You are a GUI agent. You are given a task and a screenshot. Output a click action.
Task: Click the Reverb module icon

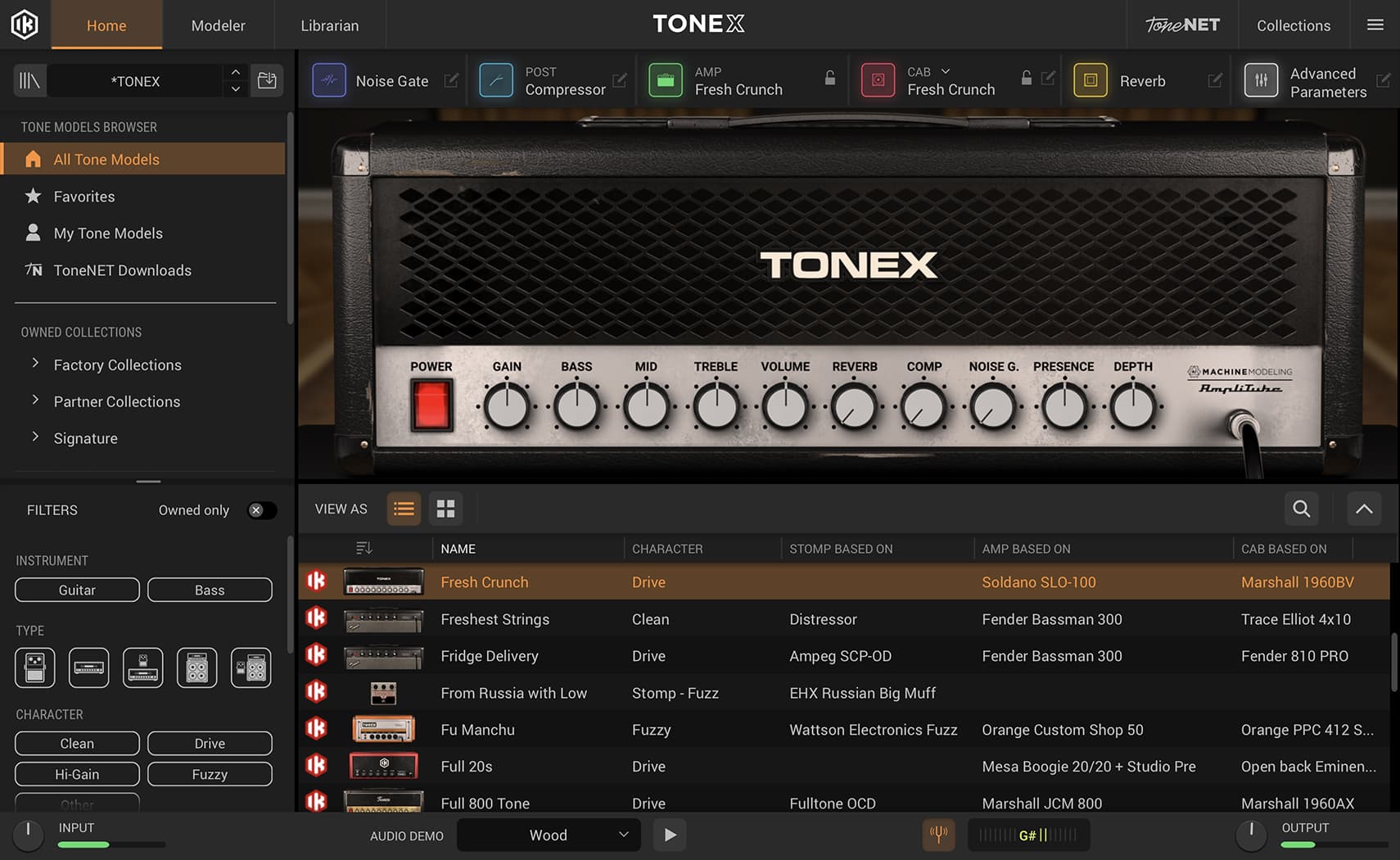1091,80
